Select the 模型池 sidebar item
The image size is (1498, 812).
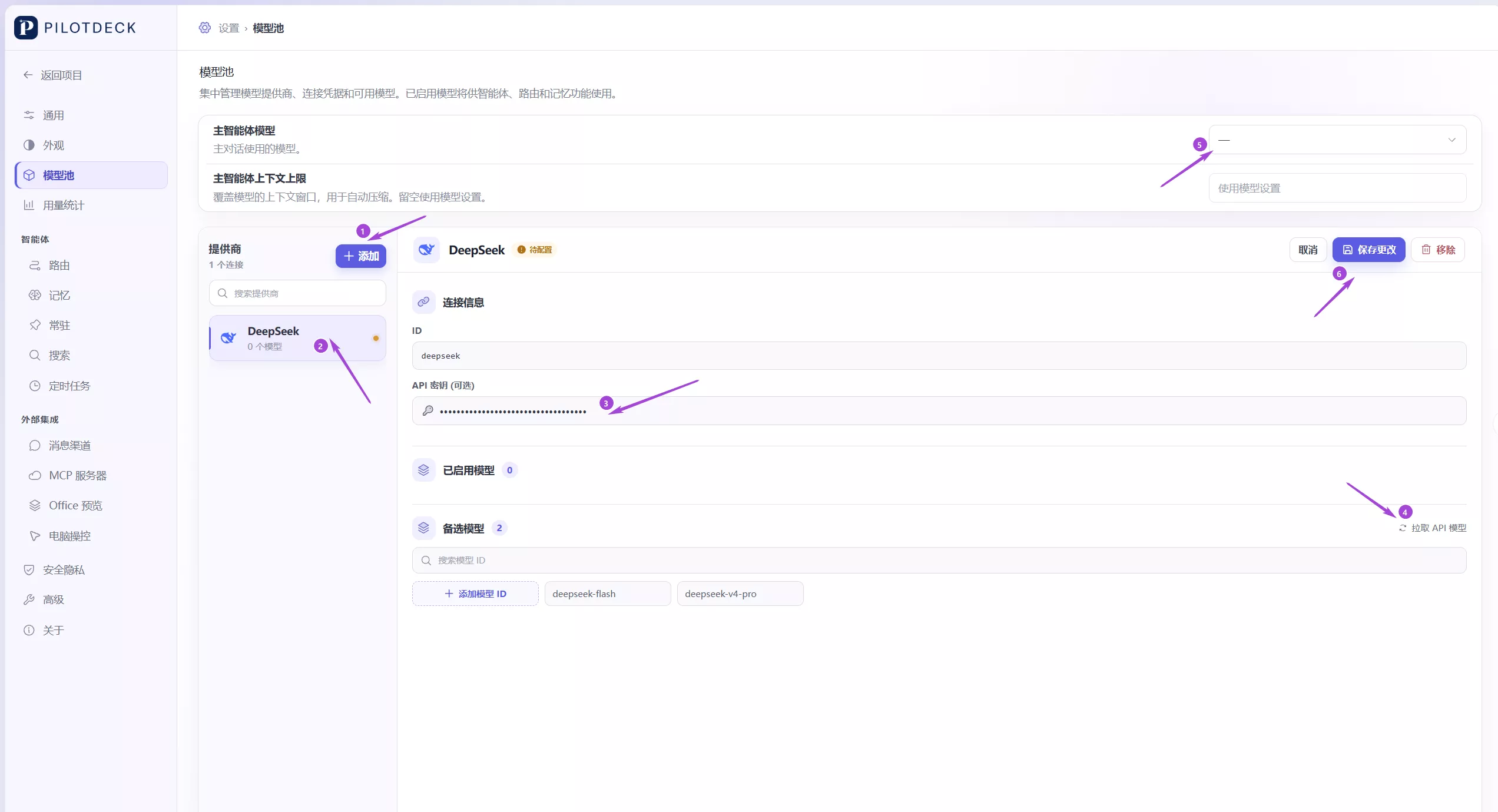click(x=91, y=175)
